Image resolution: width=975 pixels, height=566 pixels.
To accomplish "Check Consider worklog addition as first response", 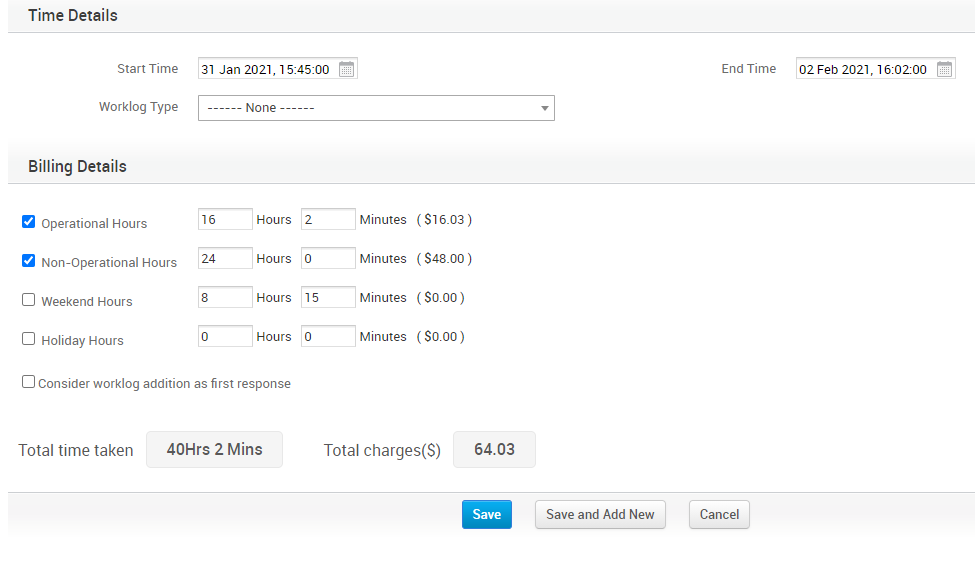I will [28, 382].
